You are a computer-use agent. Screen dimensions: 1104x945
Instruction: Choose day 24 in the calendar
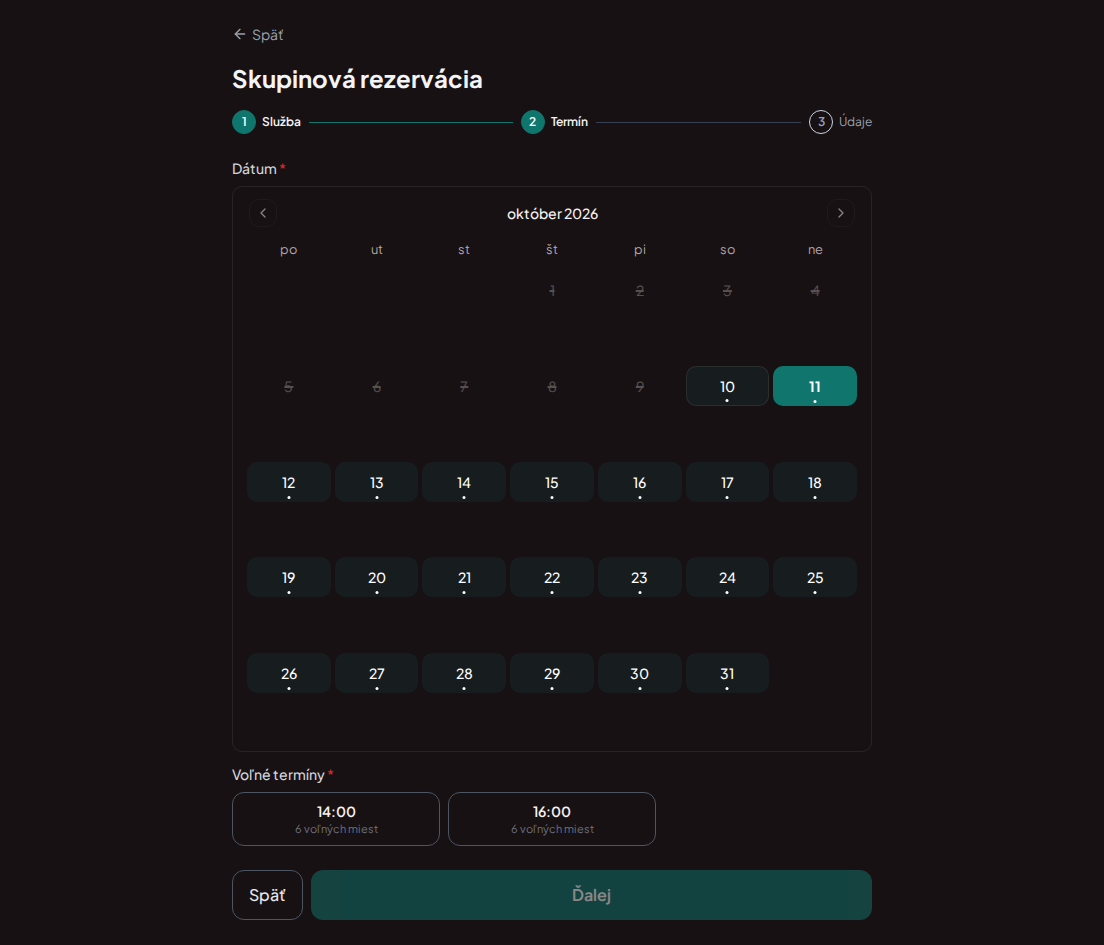(x=727, y=577)
